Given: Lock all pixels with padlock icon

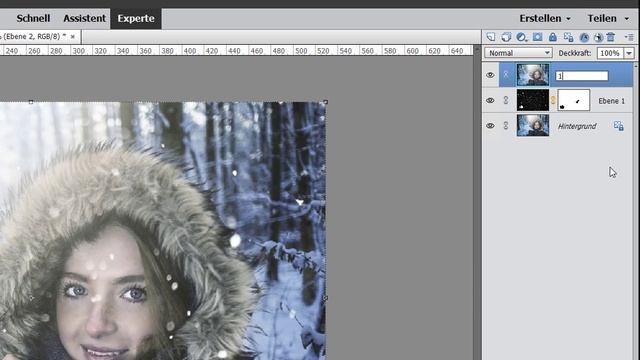Looking at the screenshot, I should tap(553, 37).
